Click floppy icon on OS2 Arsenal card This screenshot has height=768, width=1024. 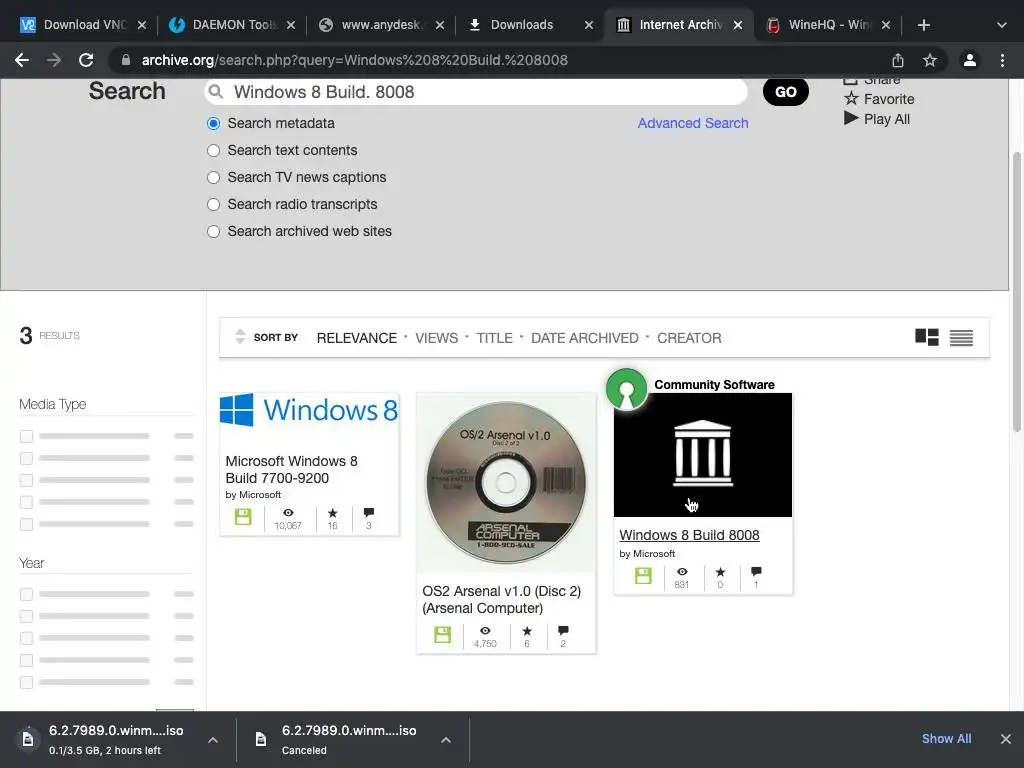[443, 635]
